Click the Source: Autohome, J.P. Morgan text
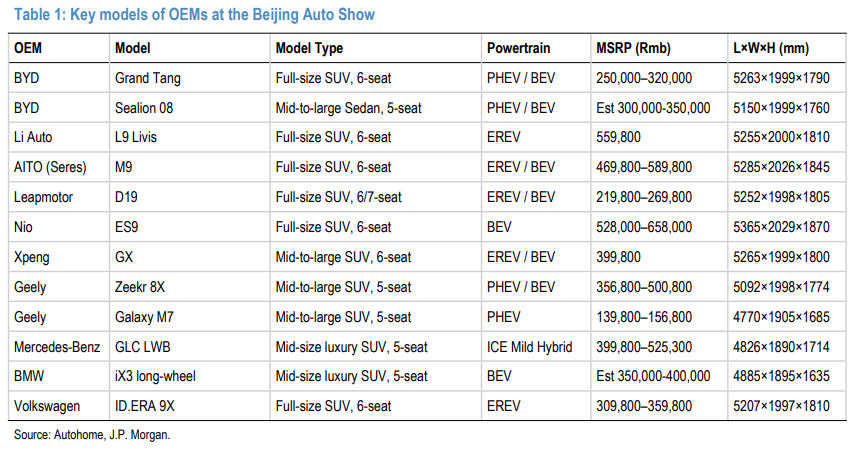This screenshot has width=856, height=461. point(93,436)
